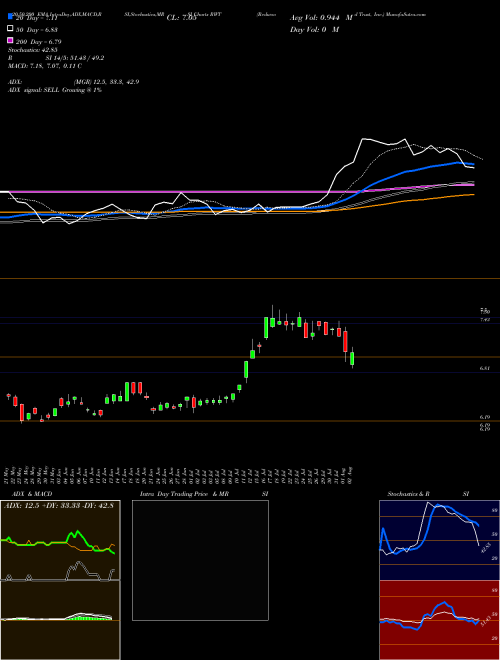
Task: Click the 'Intra Day Trading Price & MR' title
Action: click(x=184, y=494)
